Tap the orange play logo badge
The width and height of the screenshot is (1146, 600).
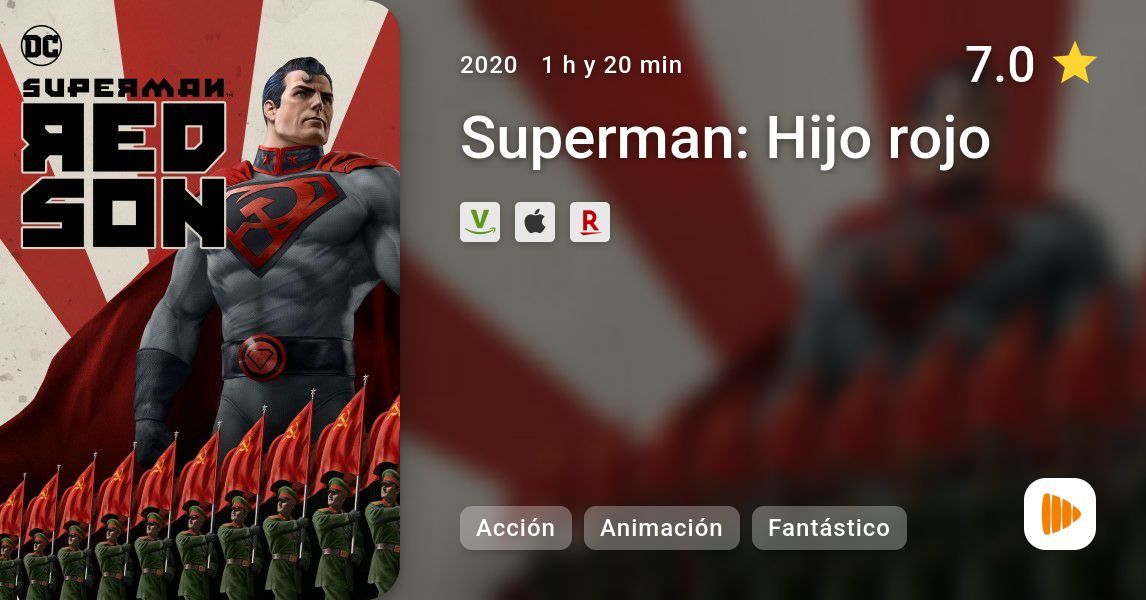[x=1060, y=514]
